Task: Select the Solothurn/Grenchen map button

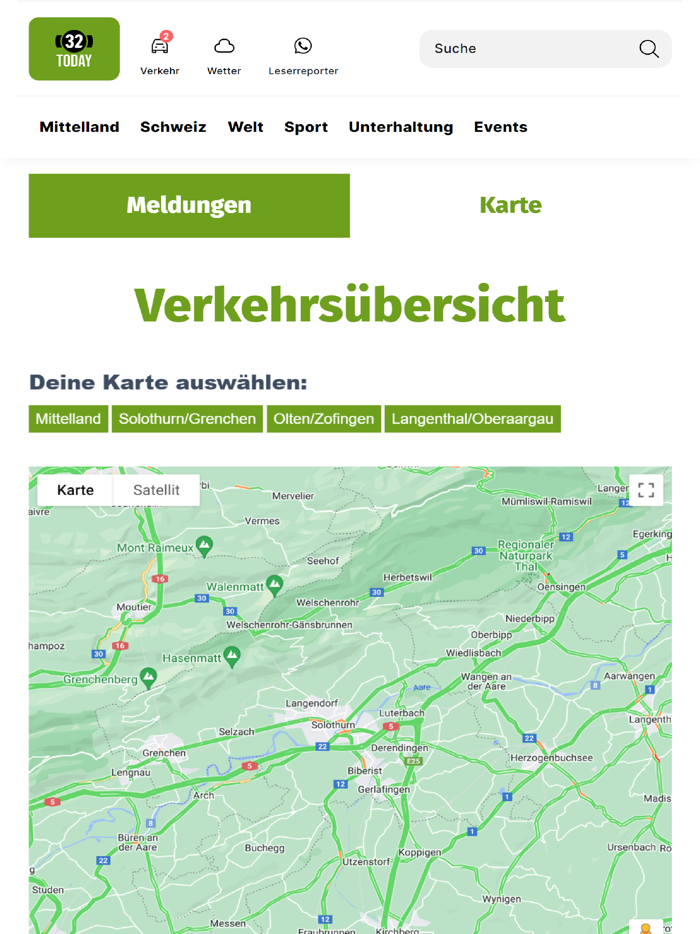Action: pyautogui.click(x=187, y=419)
